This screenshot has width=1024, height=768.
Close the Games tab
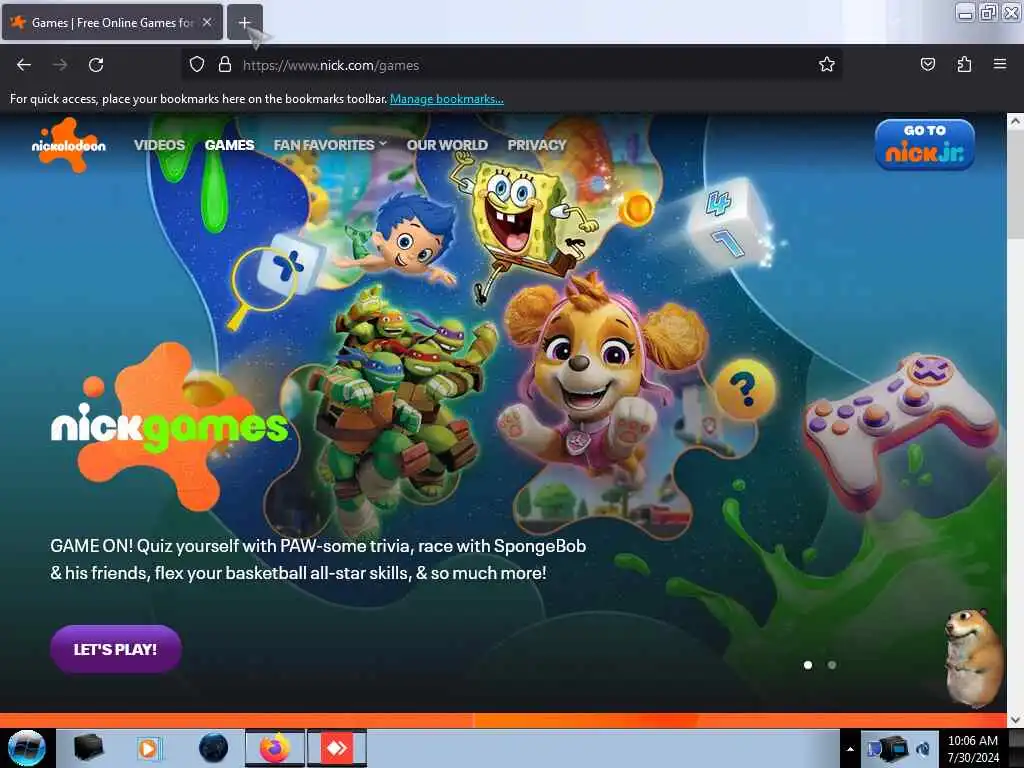[x=207, y=22]
